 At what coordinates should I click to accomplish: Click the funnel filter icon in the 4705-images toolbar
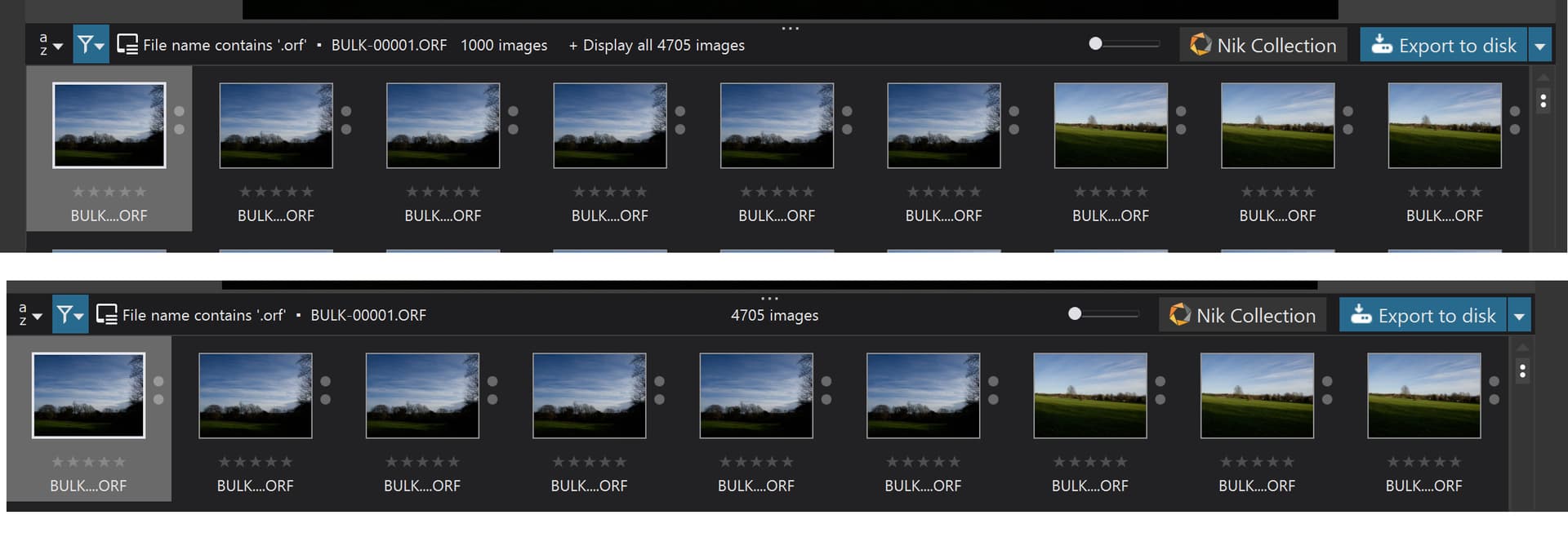tap(65, 315)
